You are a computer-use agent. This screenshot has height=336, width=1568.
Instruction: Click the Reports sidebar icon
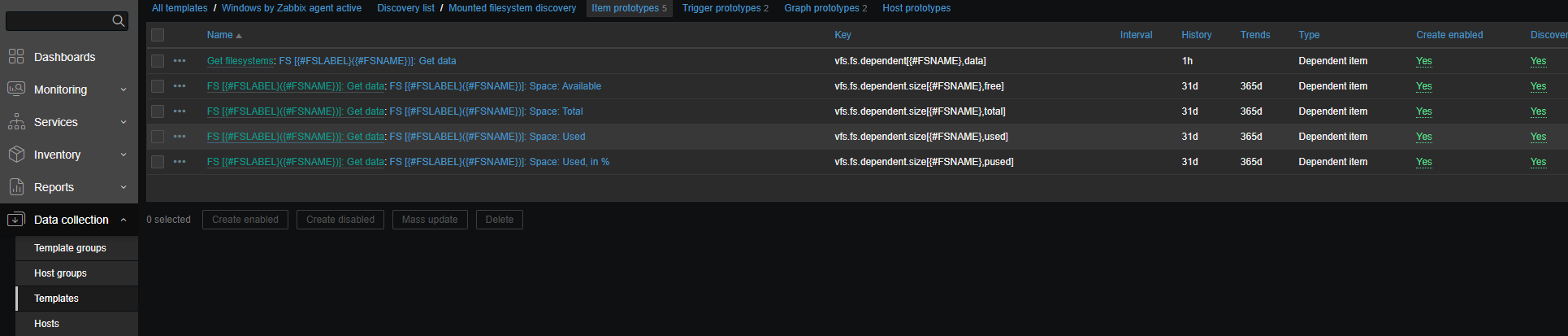16,187
